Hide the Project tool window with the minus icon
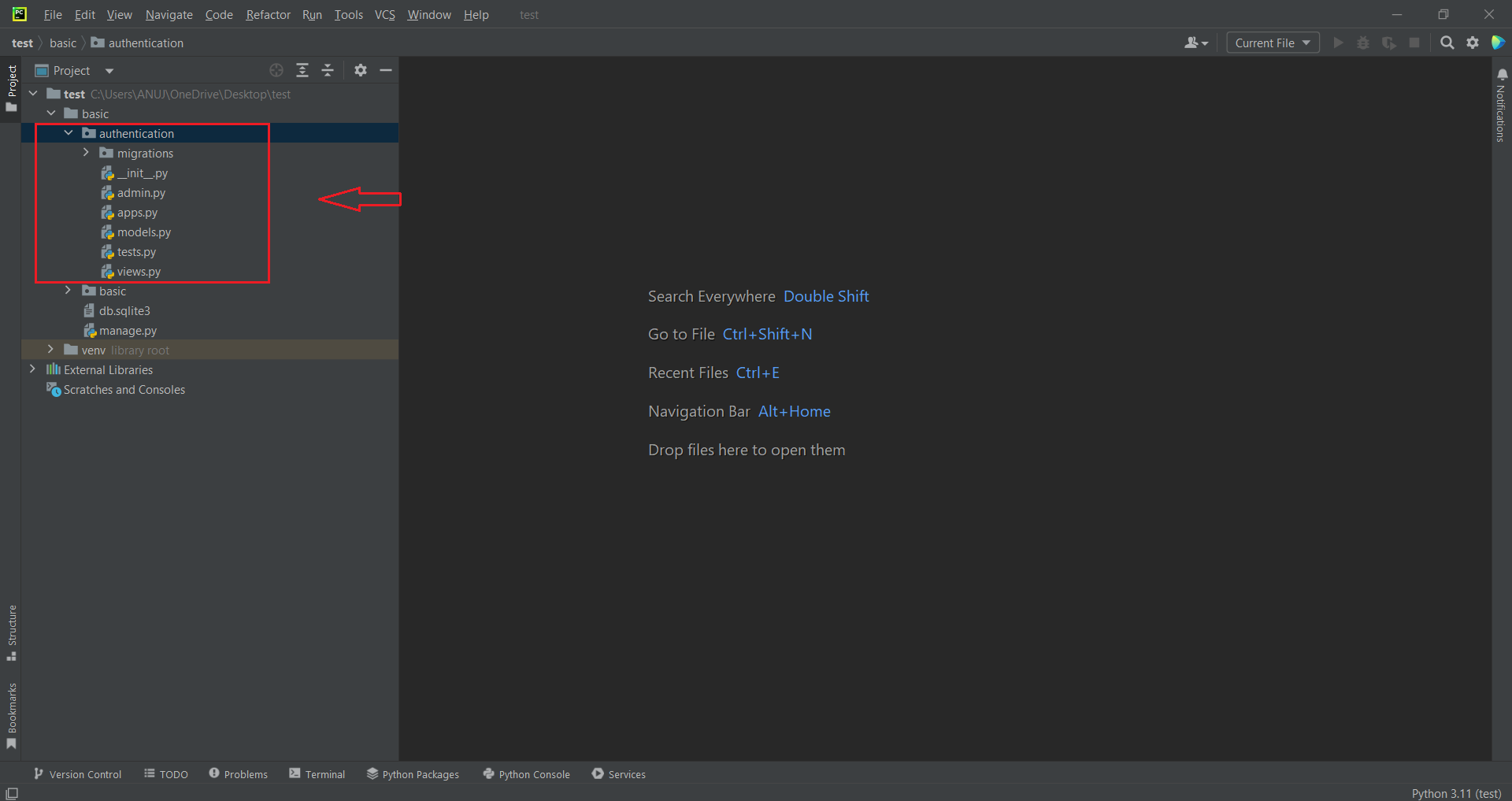 pyautogui.click(x=386, y=70)
